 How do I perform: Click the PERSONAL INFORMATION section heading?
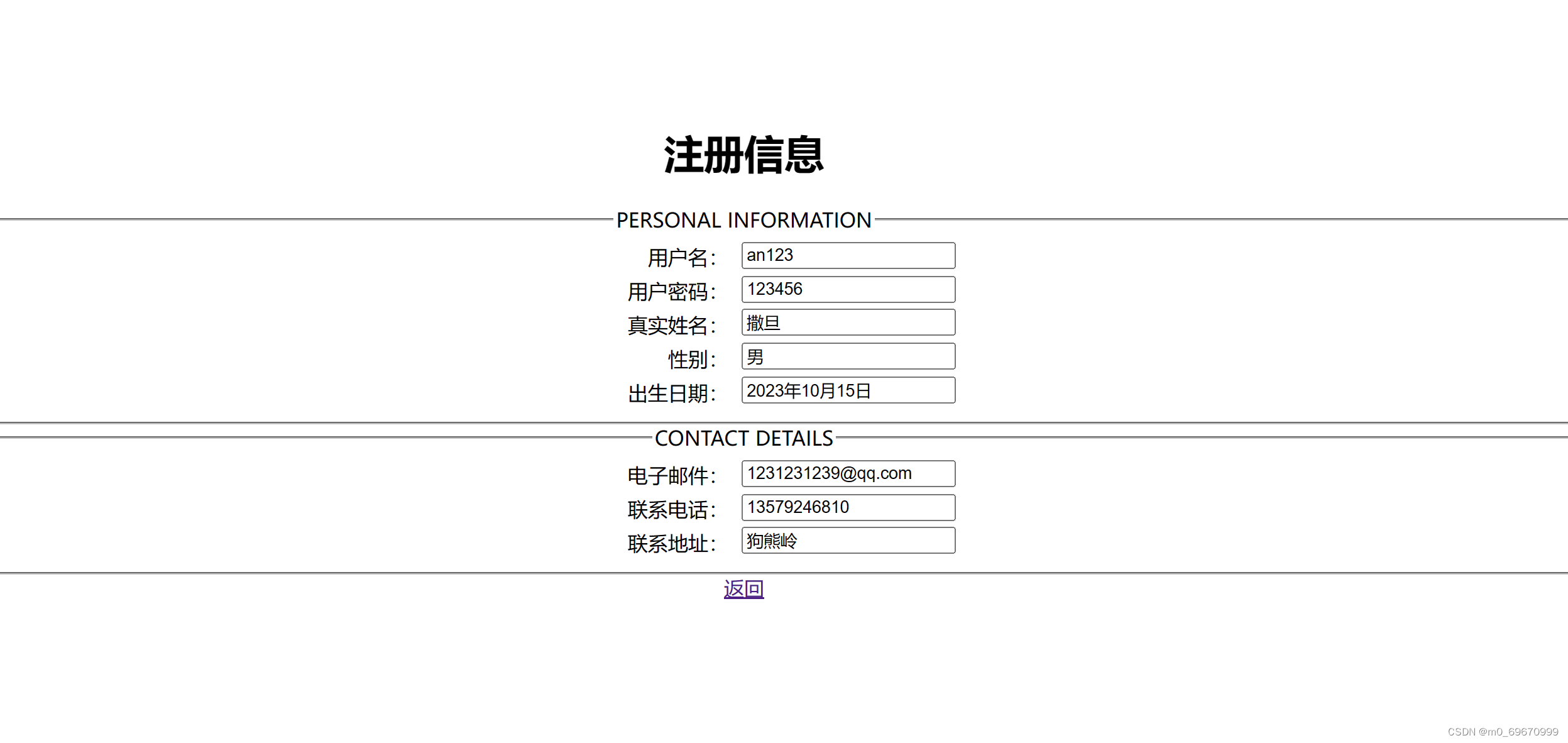[744, 219]
